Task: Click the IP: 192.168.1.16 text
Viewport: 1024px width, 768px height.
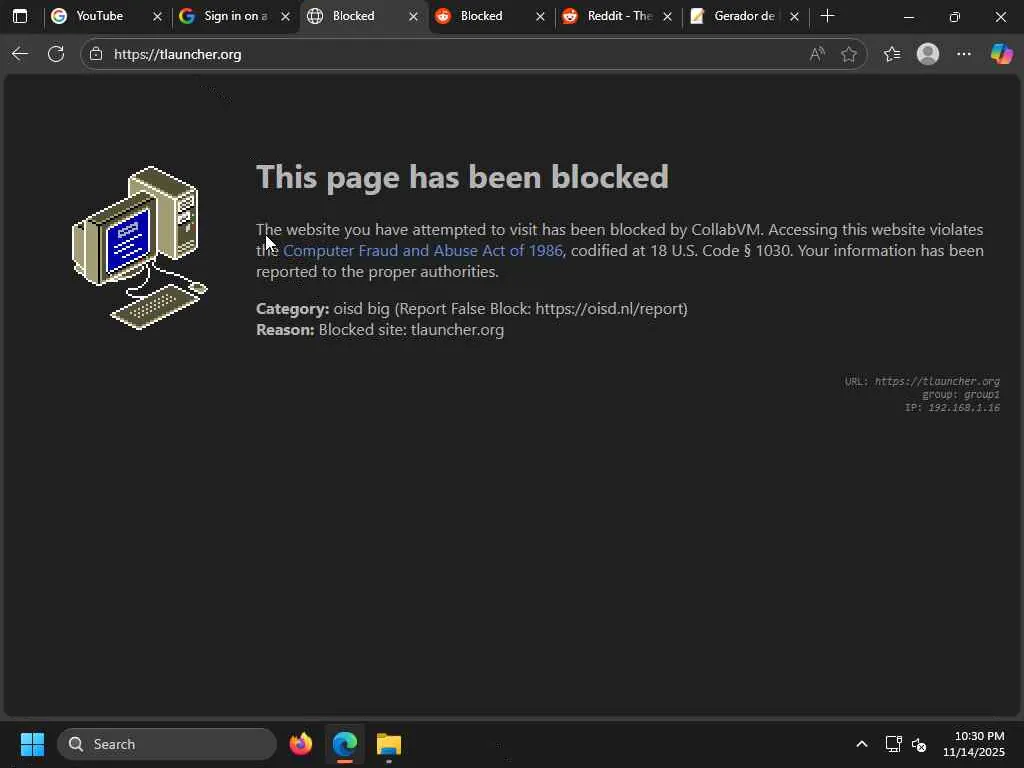Action: point(952,408)
